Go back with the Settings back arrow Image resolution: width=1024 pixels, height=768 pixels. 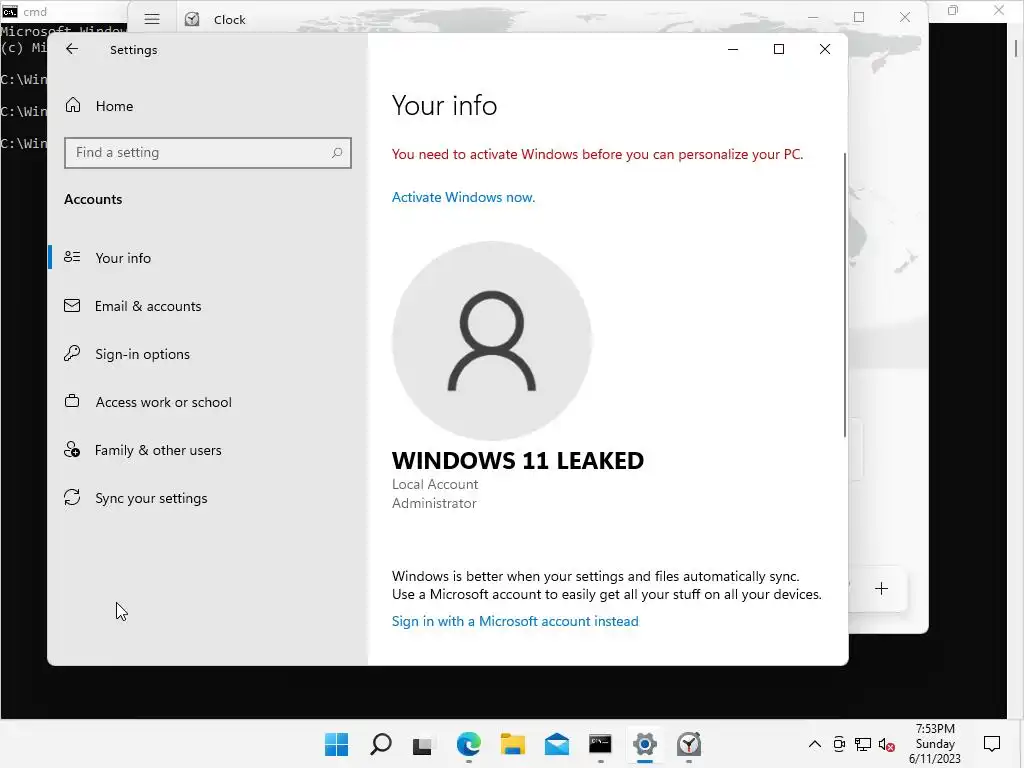pos(72,49)
